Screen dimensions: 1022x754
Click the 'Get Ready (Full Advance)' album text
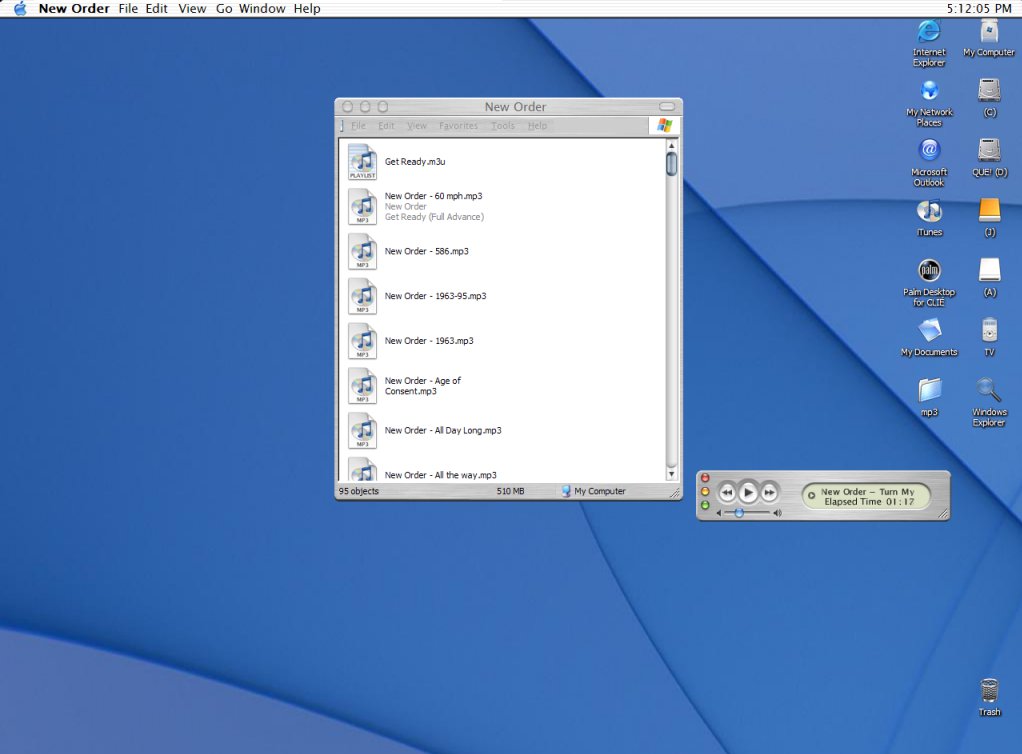[x=434, y=217]
